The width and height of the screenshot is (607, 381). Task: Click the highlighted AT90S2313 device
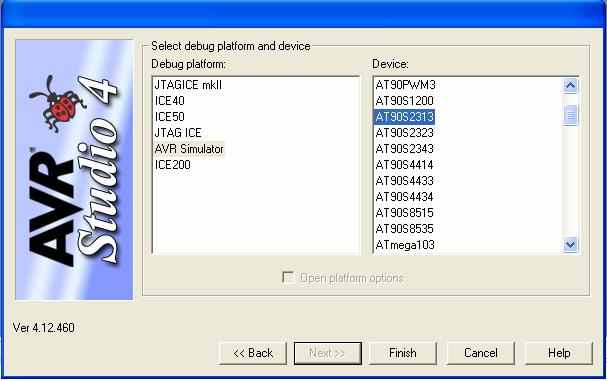point(405,117)
